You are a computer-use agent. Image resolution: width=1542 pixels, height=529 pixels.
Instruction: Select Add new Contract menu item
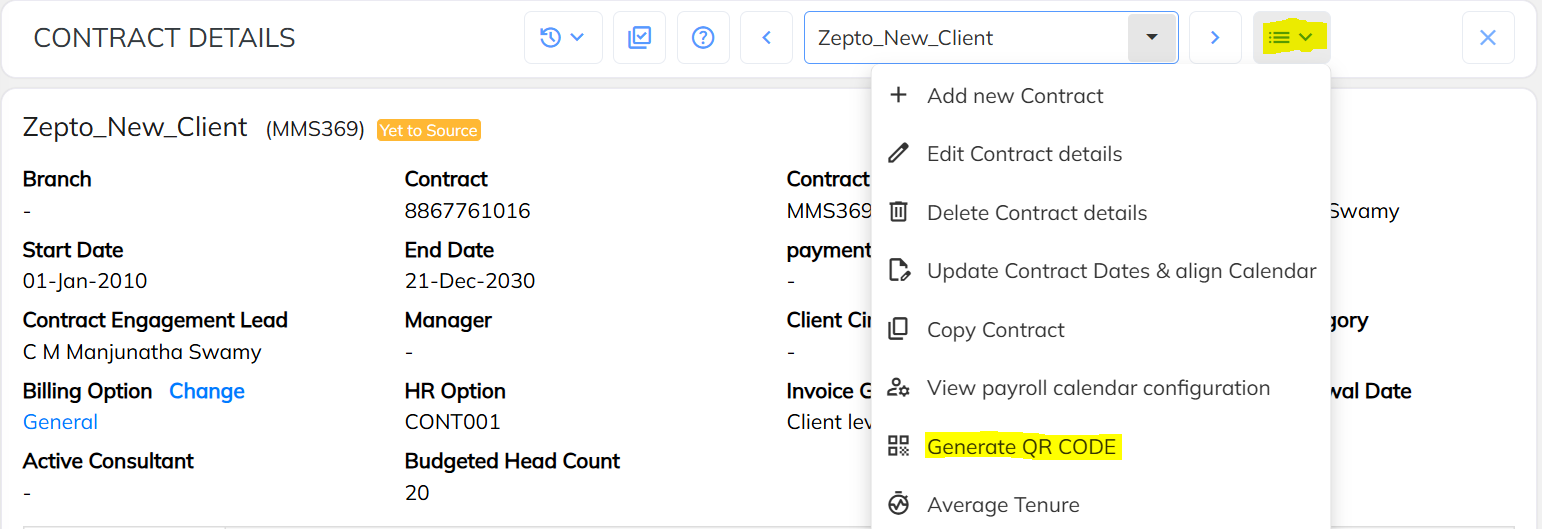pos(1101,96)
